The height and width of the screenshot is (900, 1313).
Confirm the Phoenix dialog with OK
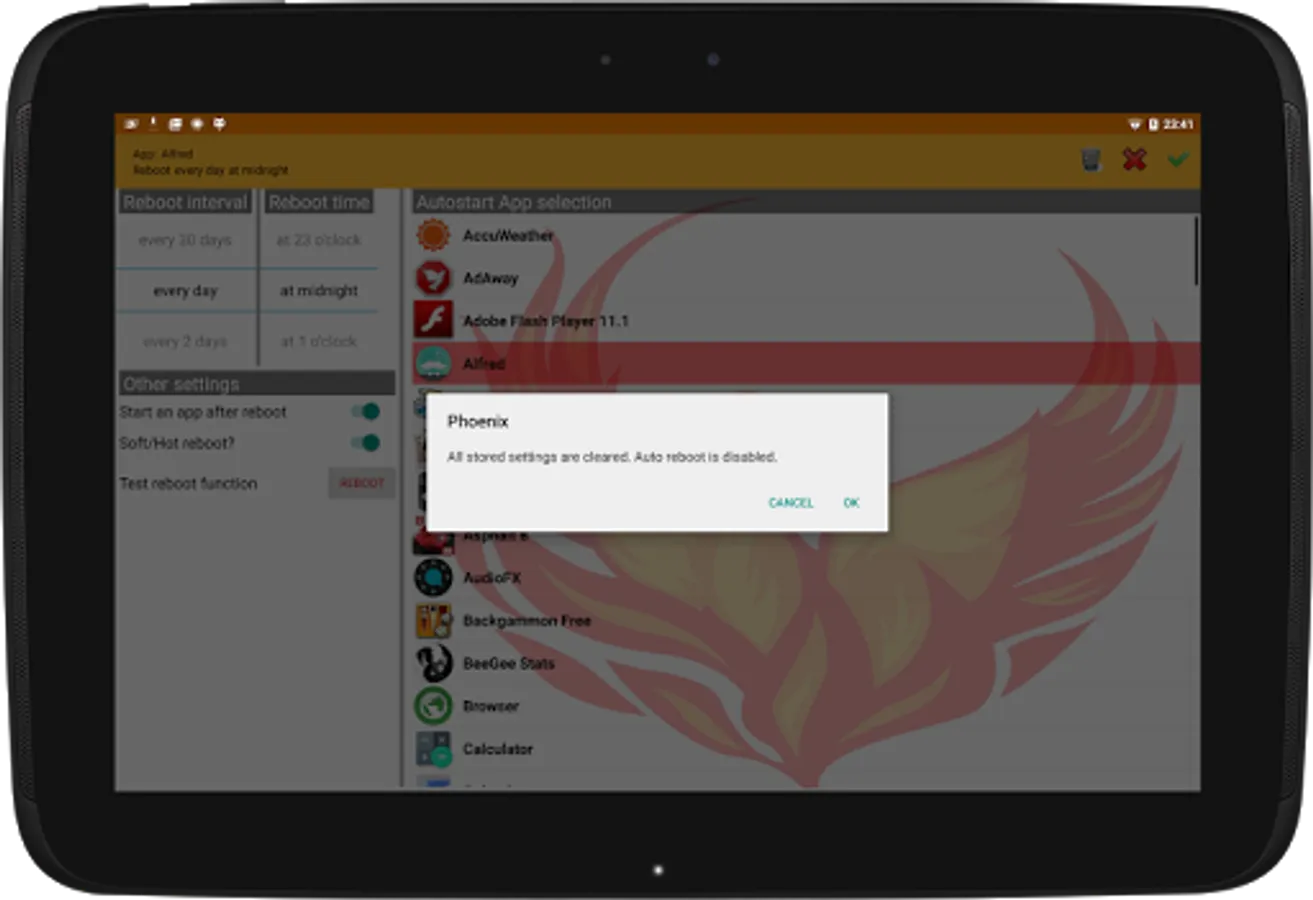point(851,503)
